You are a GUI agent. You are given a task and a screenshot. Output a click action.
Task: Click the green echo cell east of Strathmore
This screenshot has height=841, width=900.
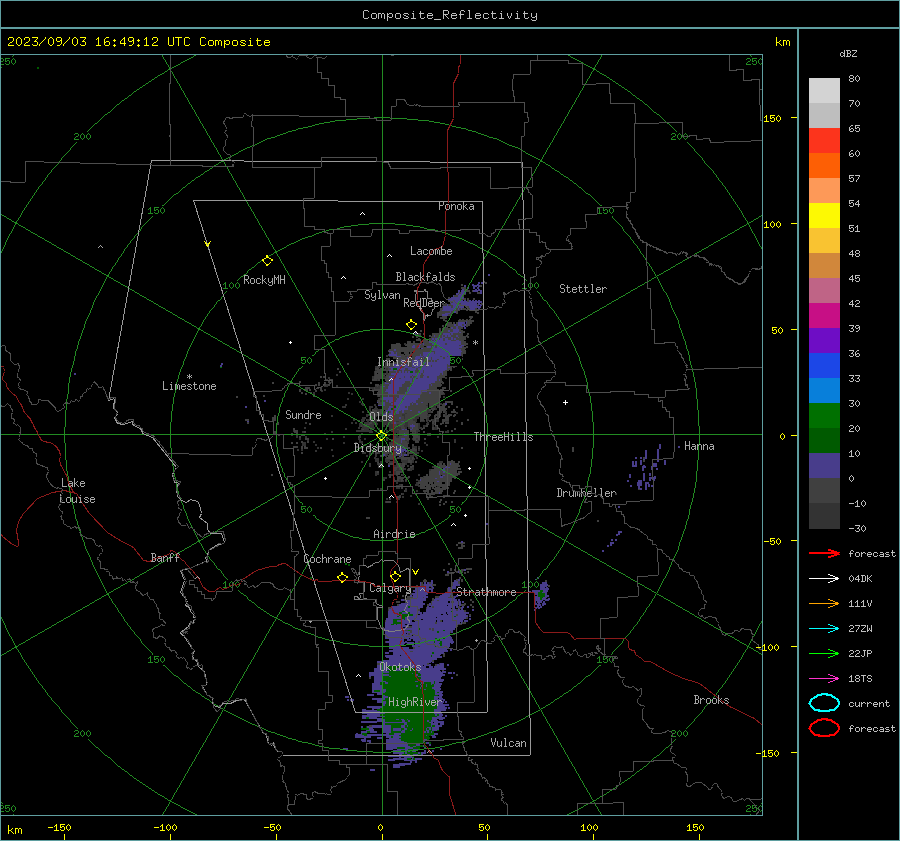541,595
